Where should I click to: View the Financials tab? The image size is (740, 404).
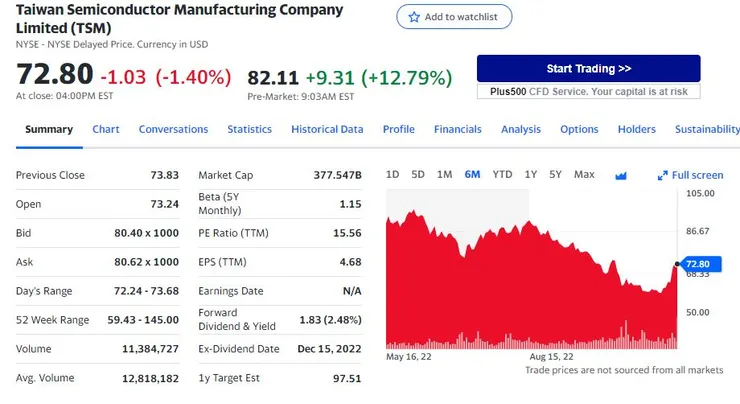pos(457,129)
